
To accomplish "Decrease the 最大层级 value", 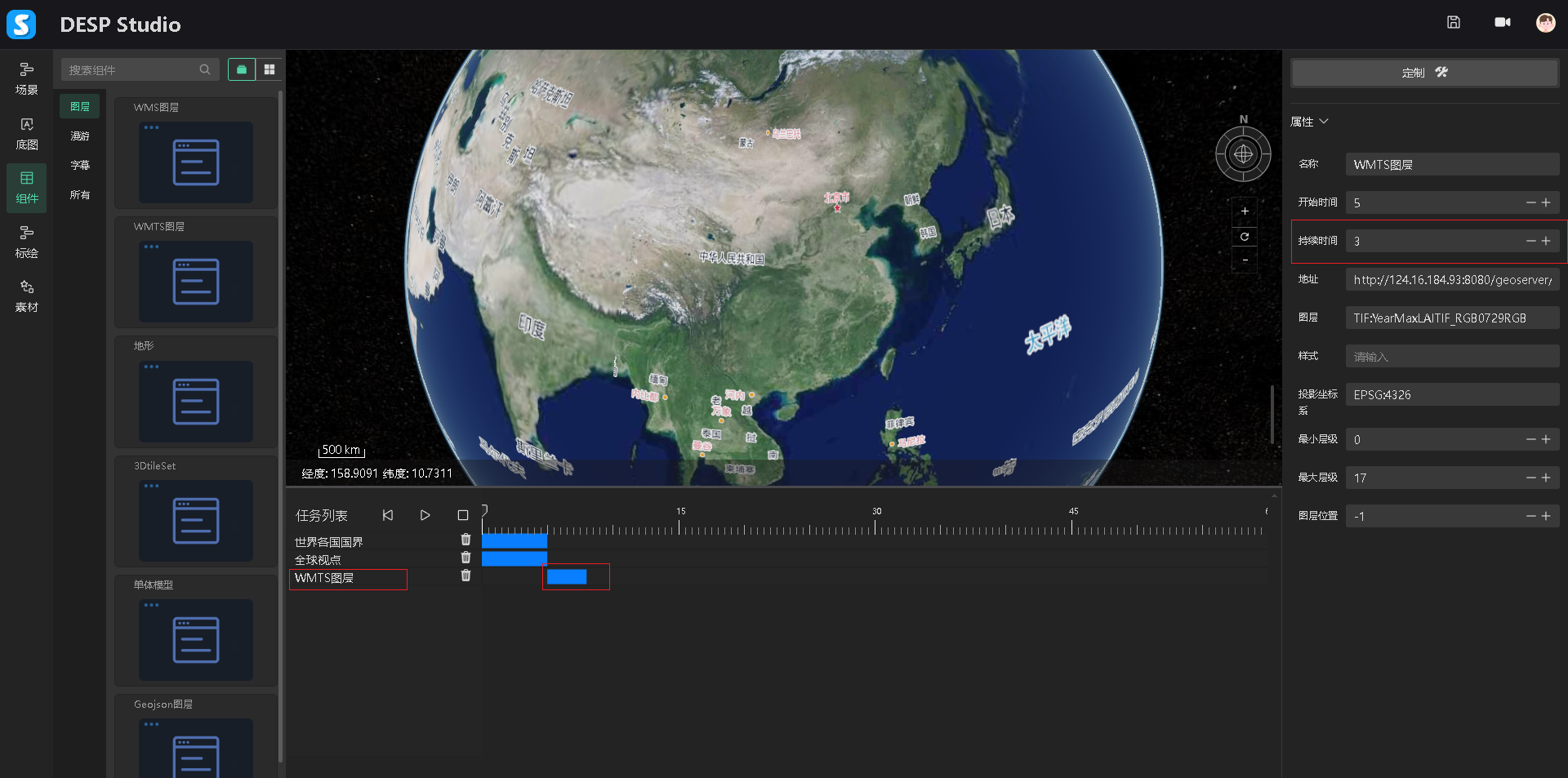I will [x=1530, y=478].
